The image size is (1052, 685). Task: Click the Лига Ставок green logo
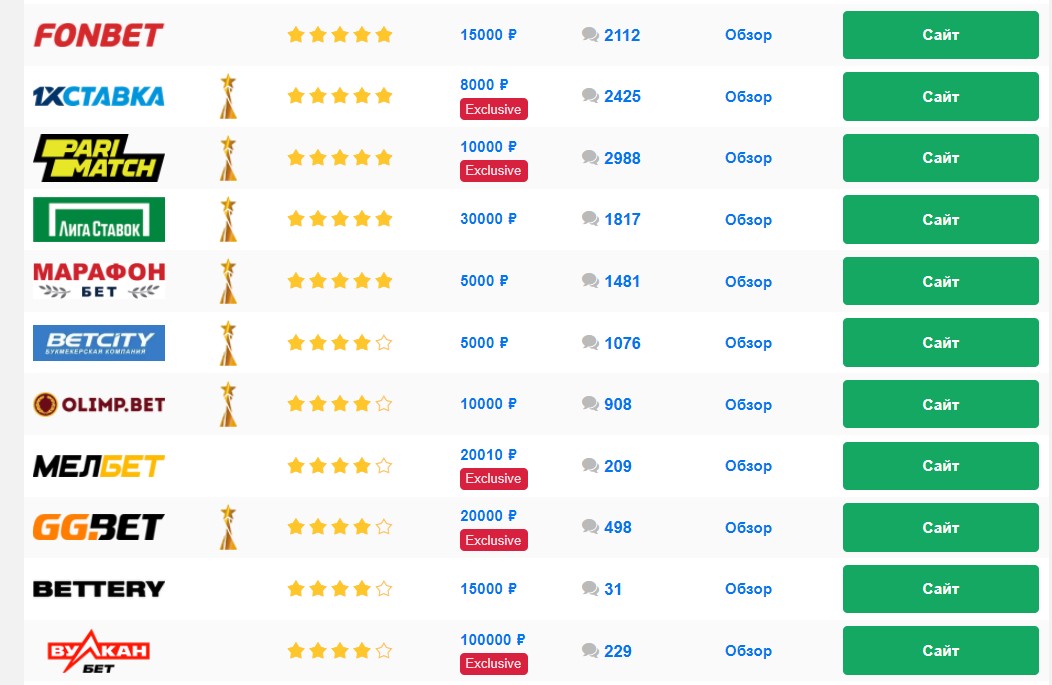[99, 219]
